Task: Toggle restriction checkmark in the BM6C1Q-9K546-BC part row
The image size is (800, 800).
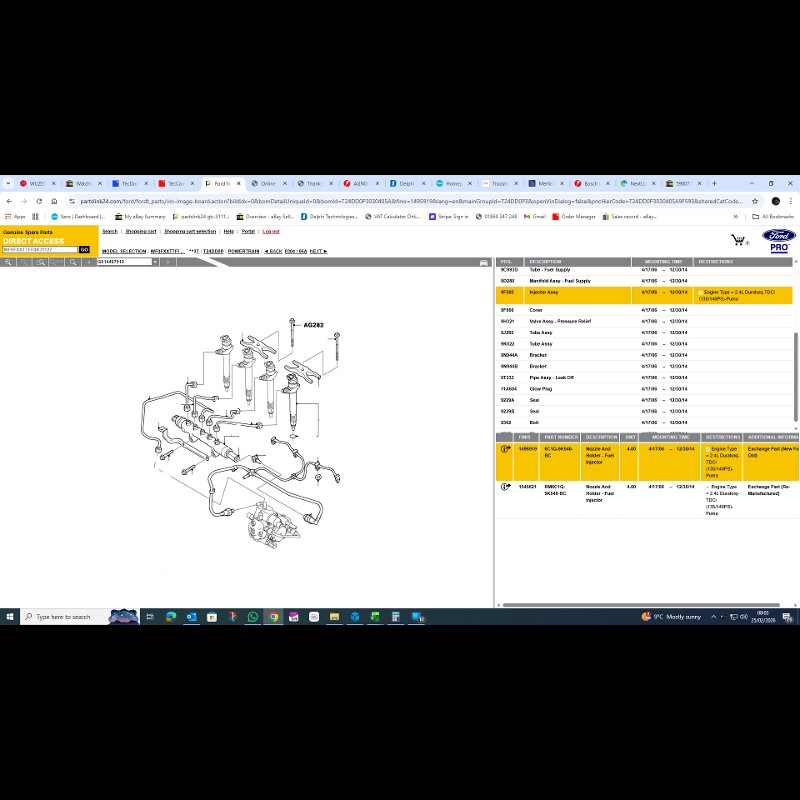Action: pyautogui.click(x=708, y=487)
